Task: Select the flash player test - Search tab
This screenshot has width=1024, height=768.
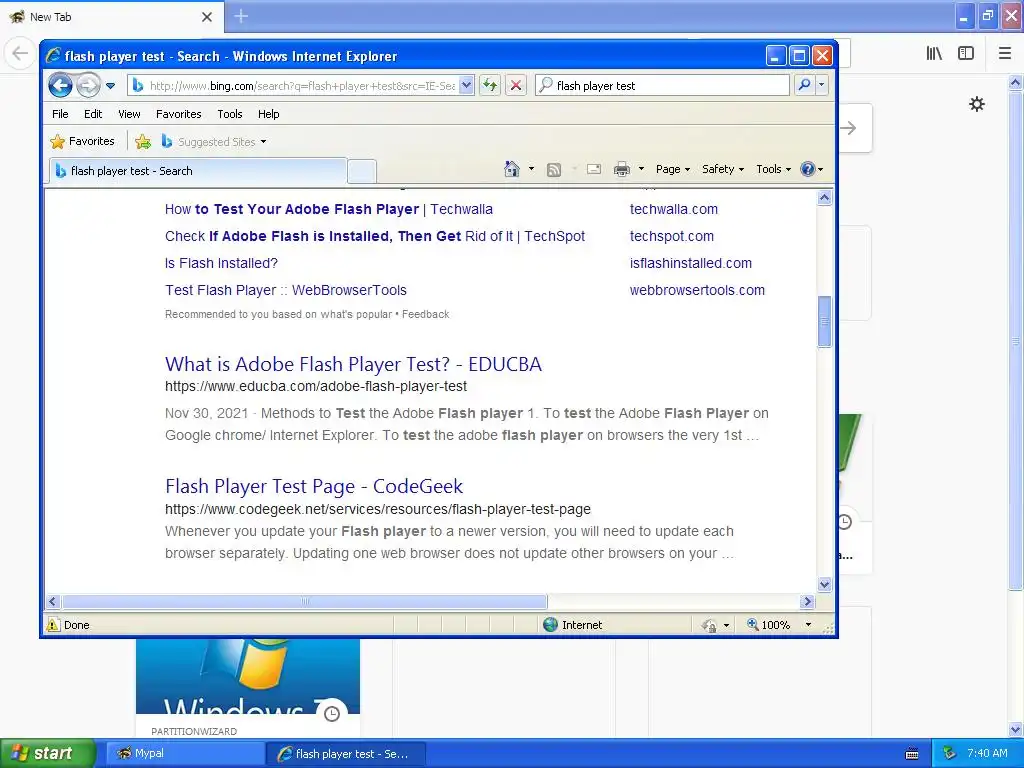Action: point(198,170)
